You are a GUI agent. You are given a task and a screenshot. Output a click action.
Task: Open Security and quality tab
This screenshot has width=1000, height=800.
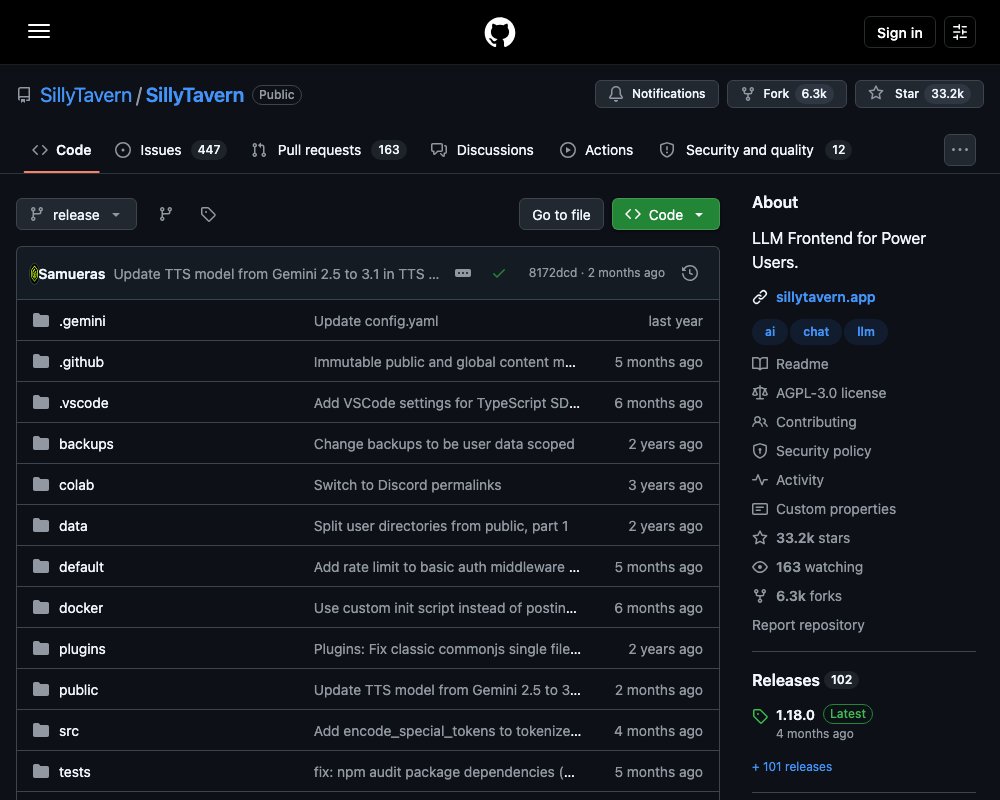coord(755,150)
